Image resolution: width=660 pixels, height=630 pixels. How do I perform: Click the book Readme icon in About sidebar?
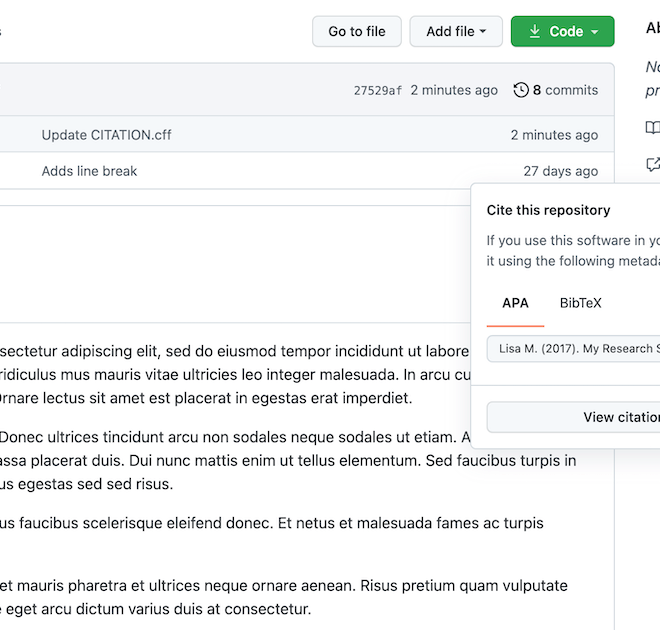click(653, 128)
